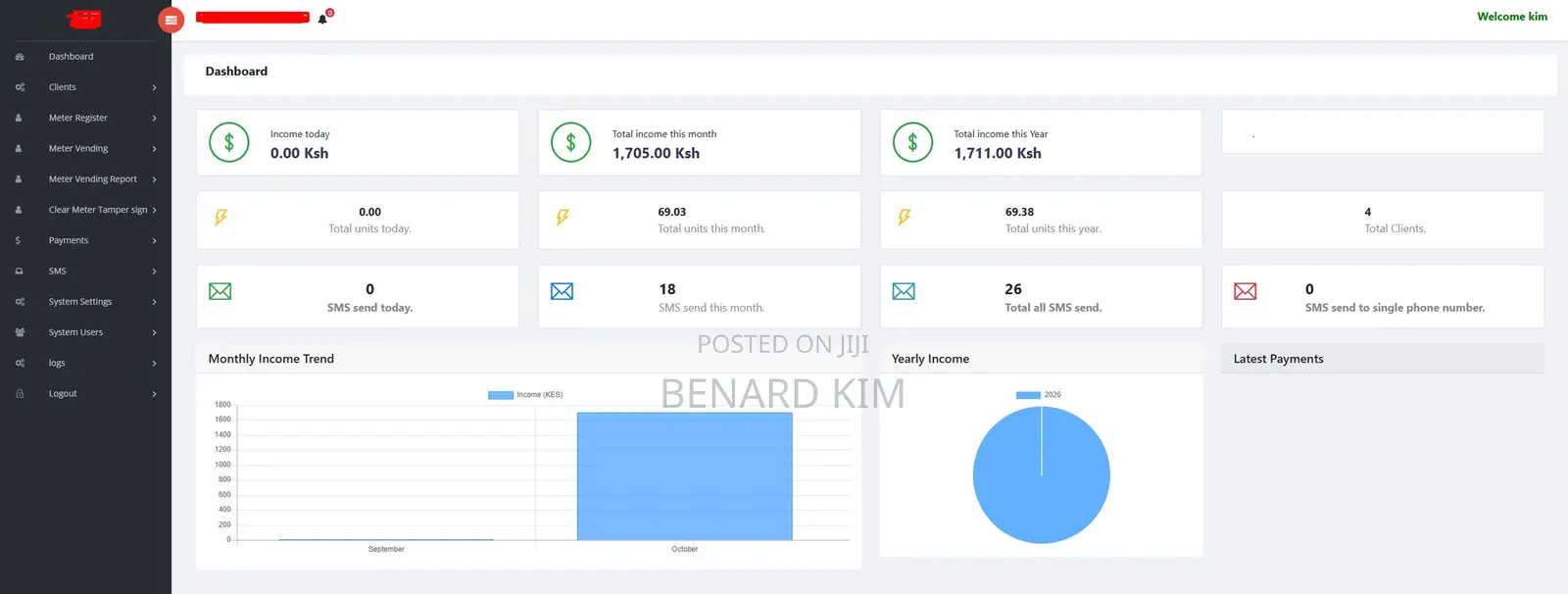This screenshot has height=594, width=1568.
Task: Click the Clear Meter Tamper sign icon
Action: click(x=19, y=210)
